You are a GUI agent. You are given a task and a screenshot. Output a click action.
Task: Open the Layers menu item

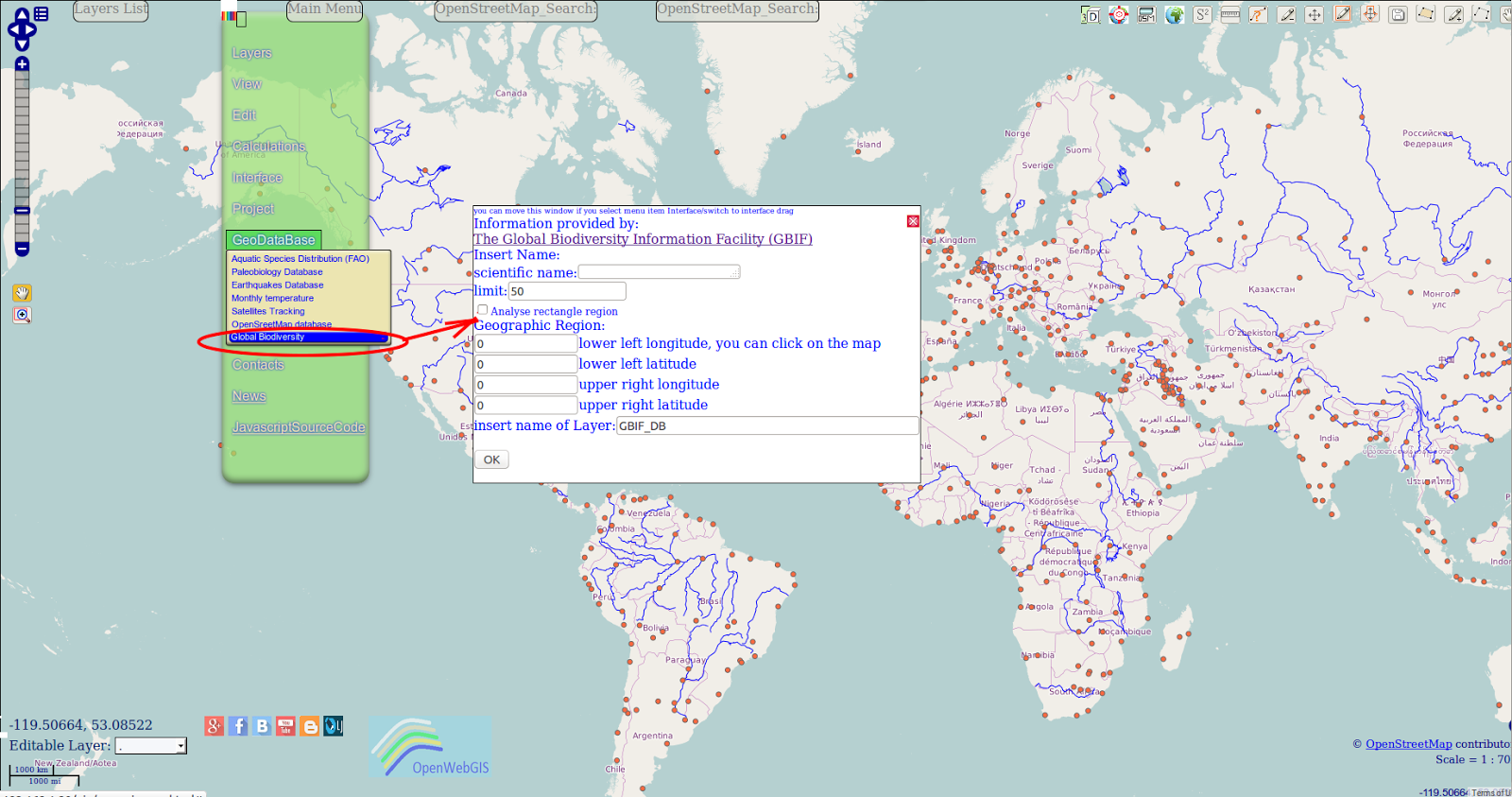click(x=251, y=53)
